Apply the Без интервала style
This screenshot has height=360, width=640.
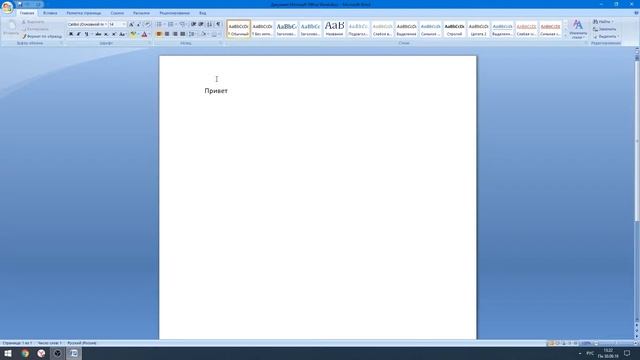(262, 29)
